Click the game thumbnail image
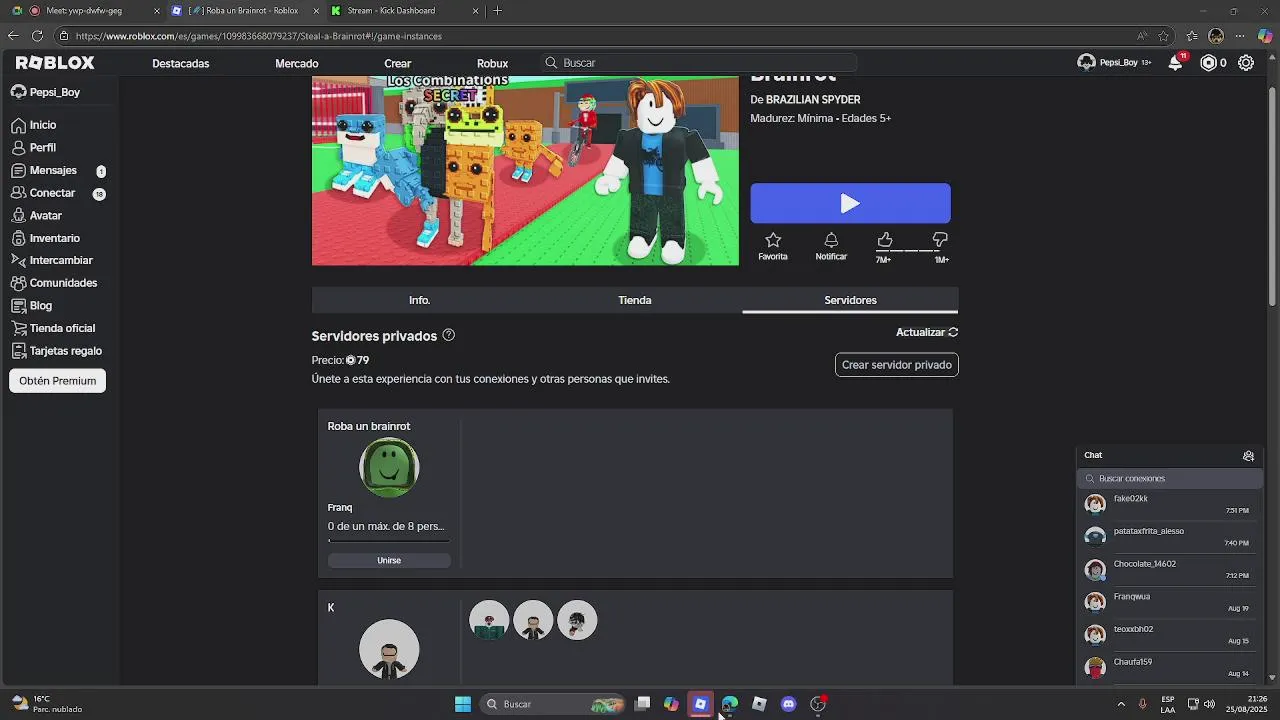The height and width of the screenshot is (720, 1280). 525,170
